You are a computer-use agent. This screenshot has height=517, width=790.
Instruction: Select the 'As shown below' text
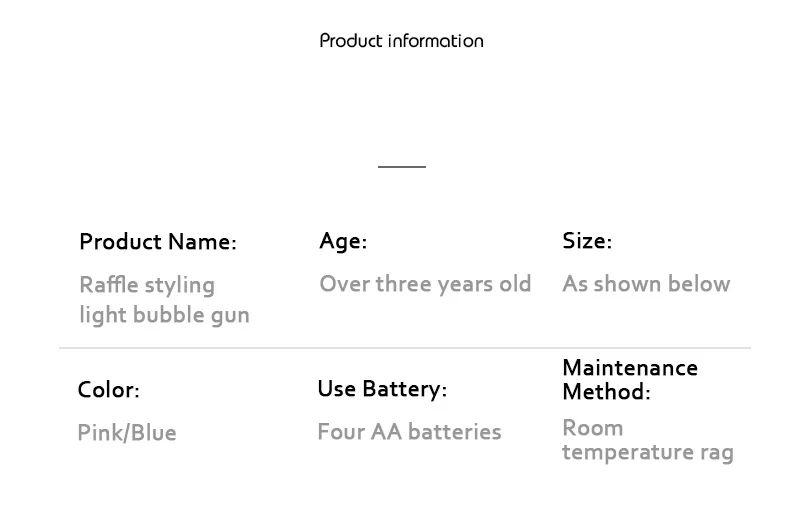646,284
